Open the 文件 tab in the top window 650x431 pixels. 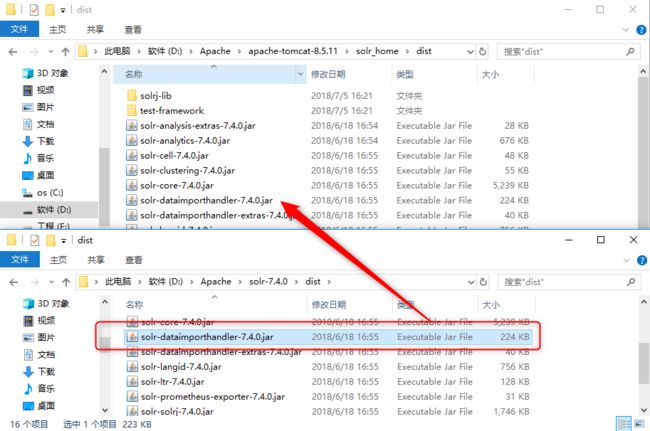19,29
